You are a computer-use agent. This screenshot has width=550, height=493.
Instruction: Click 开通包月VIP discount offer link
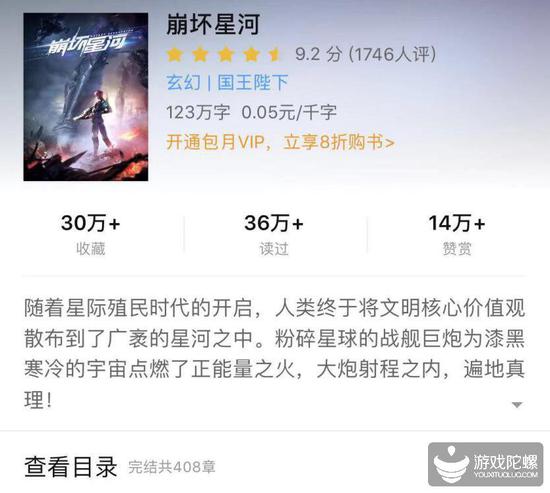coord(280,142)
